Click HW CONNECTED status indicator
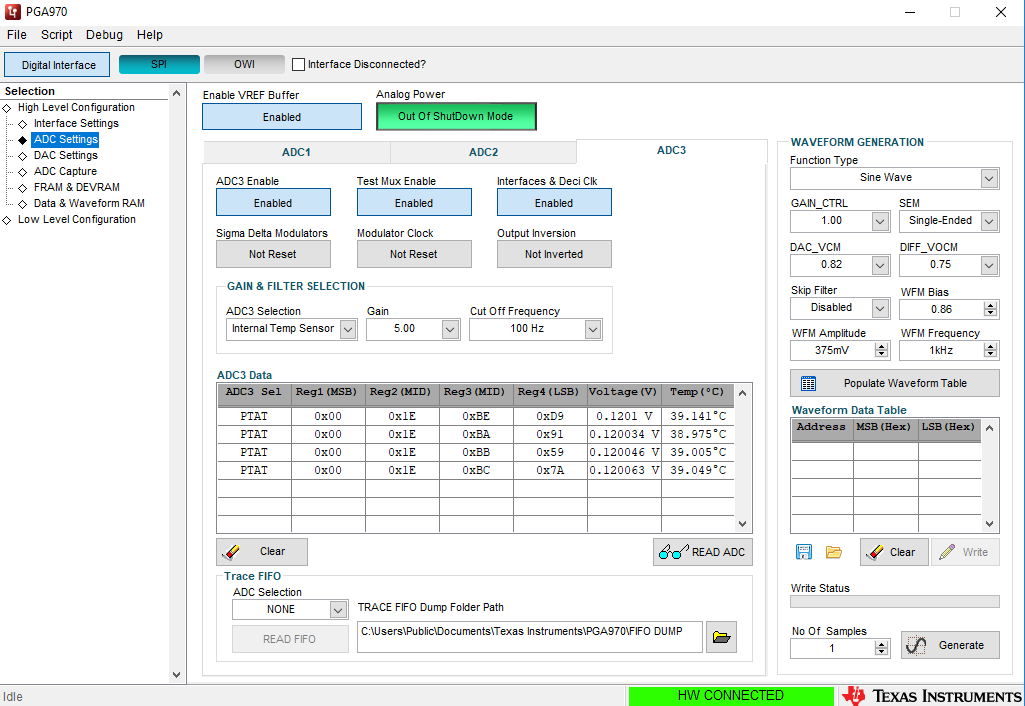The image size is (1025, 706). coord(731,696)
